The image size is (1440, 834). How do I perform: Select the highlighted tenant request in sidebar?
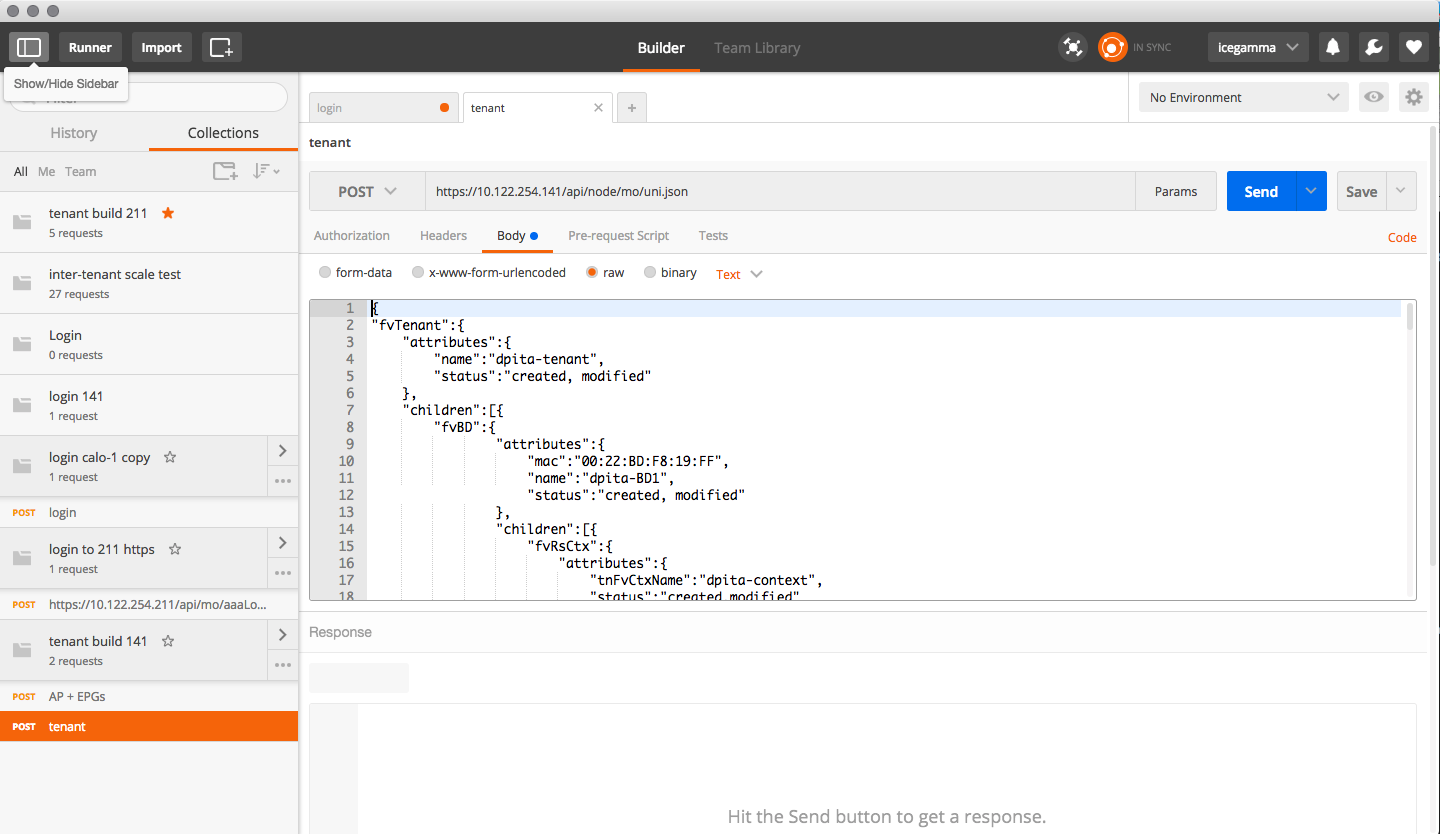click(x=149, y=726)
